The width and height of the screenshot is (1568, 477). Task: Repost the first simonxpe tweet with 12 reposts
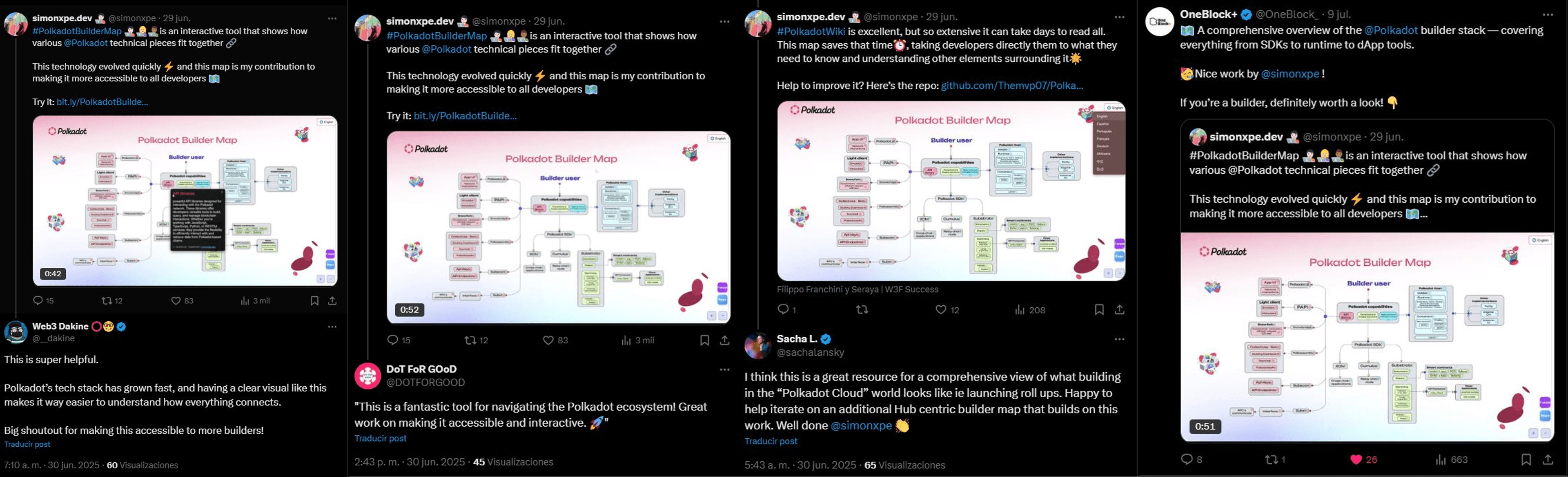pyautogui.click(x=107, y=301)
